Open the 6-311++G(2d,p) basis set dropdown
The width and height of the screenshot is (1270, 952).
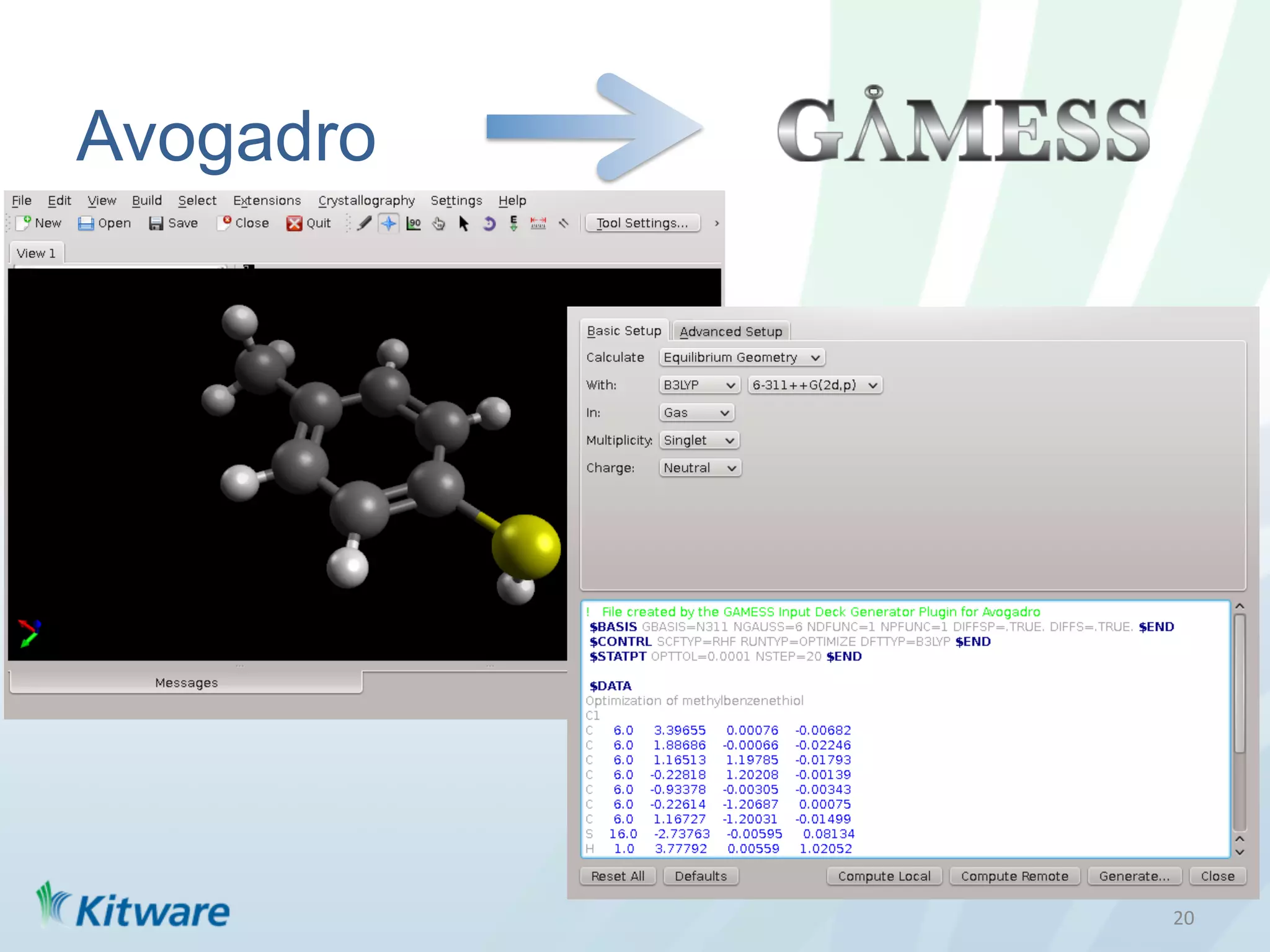815,386
